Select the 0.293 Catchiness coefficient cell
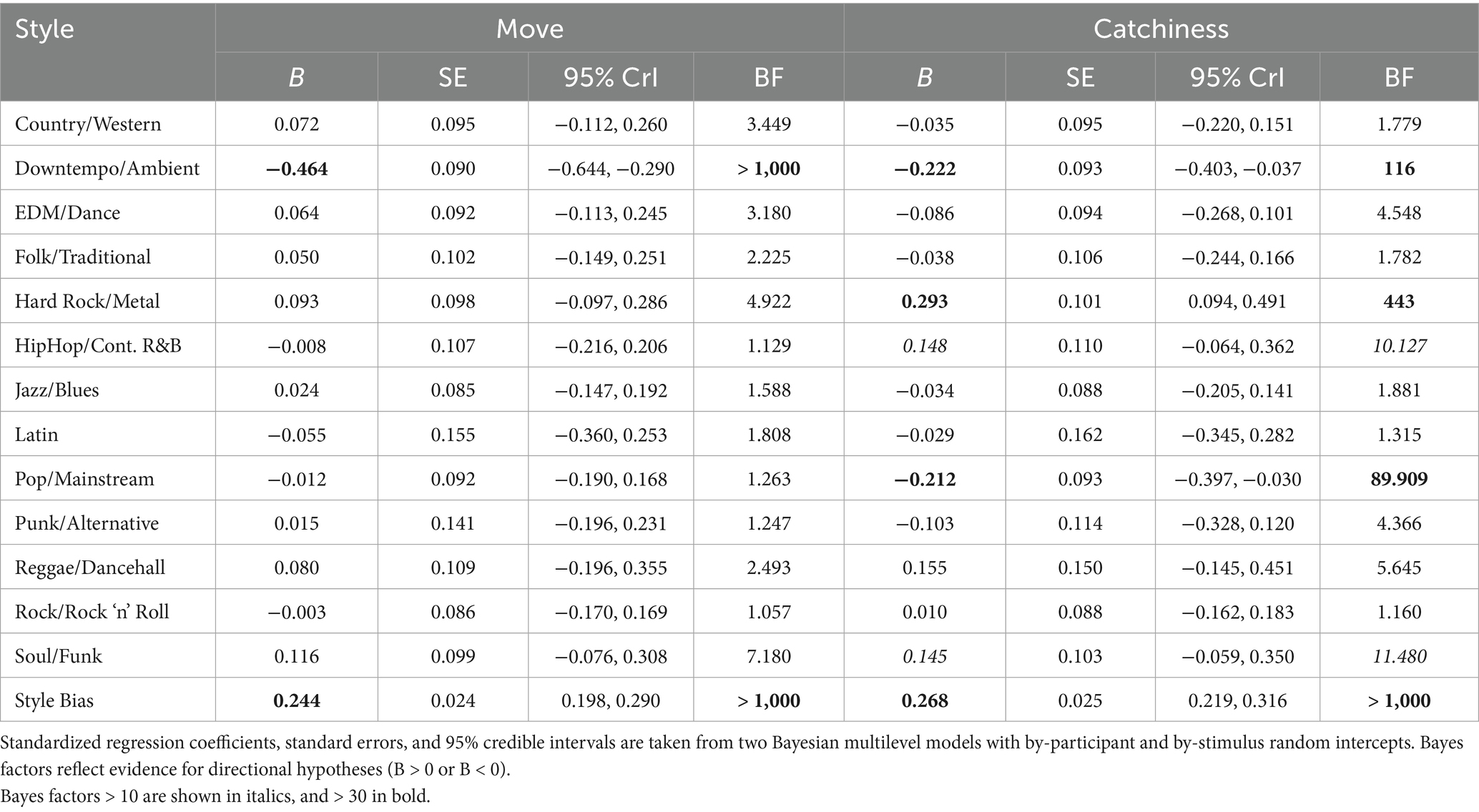The image size is (1479, 812). pyautogui.click(x=924, y=302)
